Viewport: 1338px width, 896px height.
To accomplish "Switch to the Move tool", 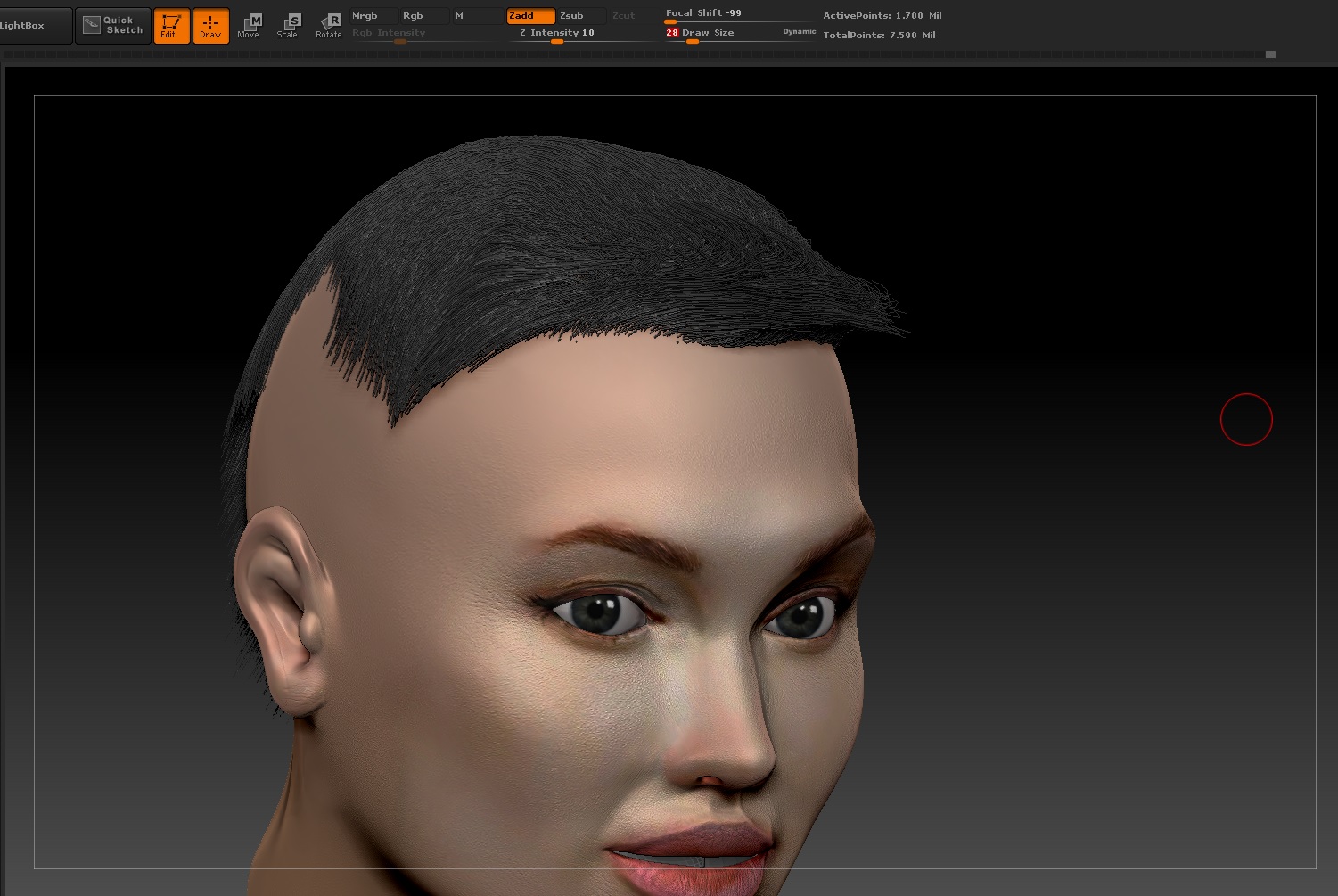I will coord(249,26).
